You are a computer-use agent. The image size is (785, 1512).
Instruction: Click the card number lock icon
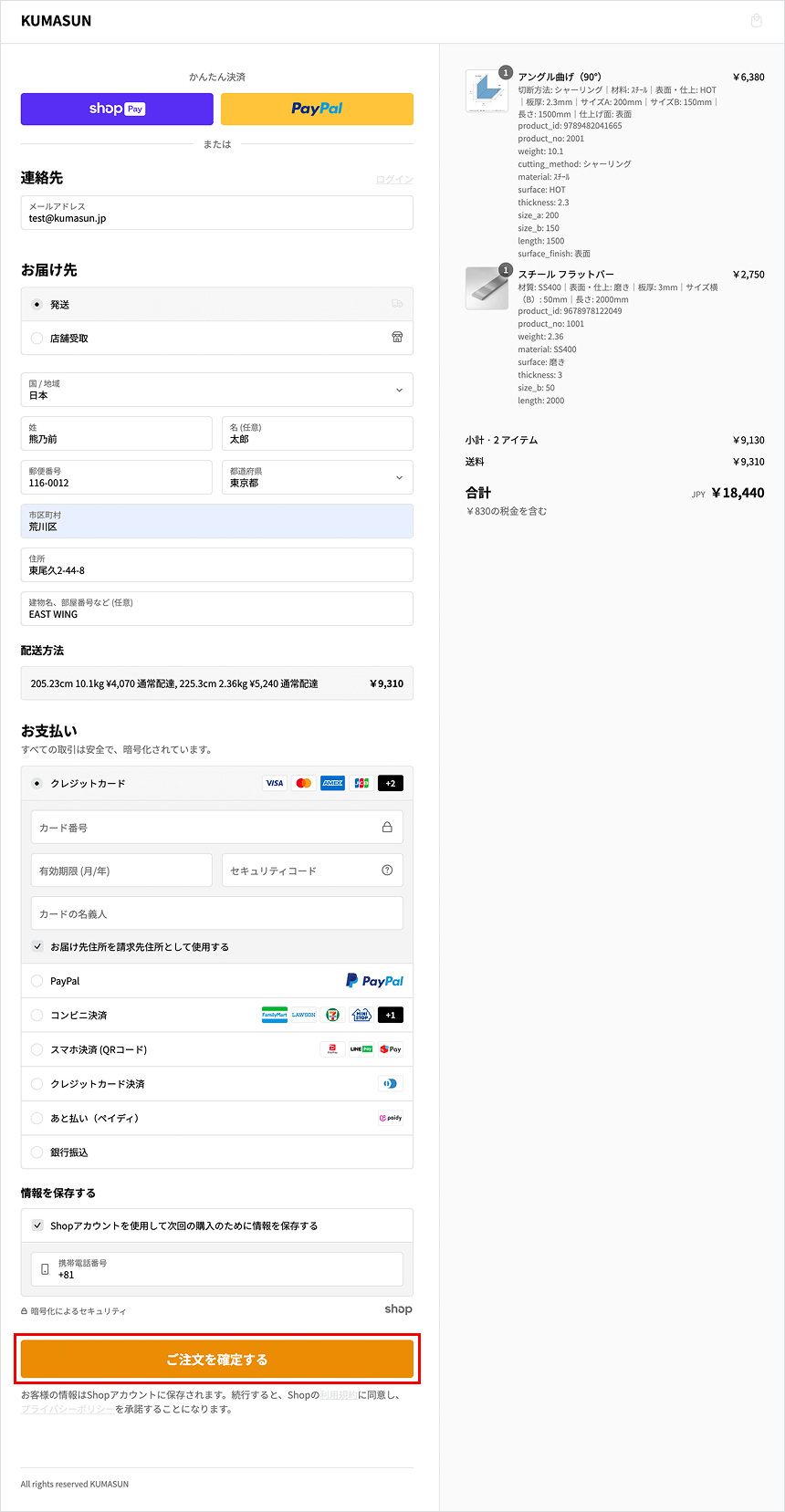(387, 828)
